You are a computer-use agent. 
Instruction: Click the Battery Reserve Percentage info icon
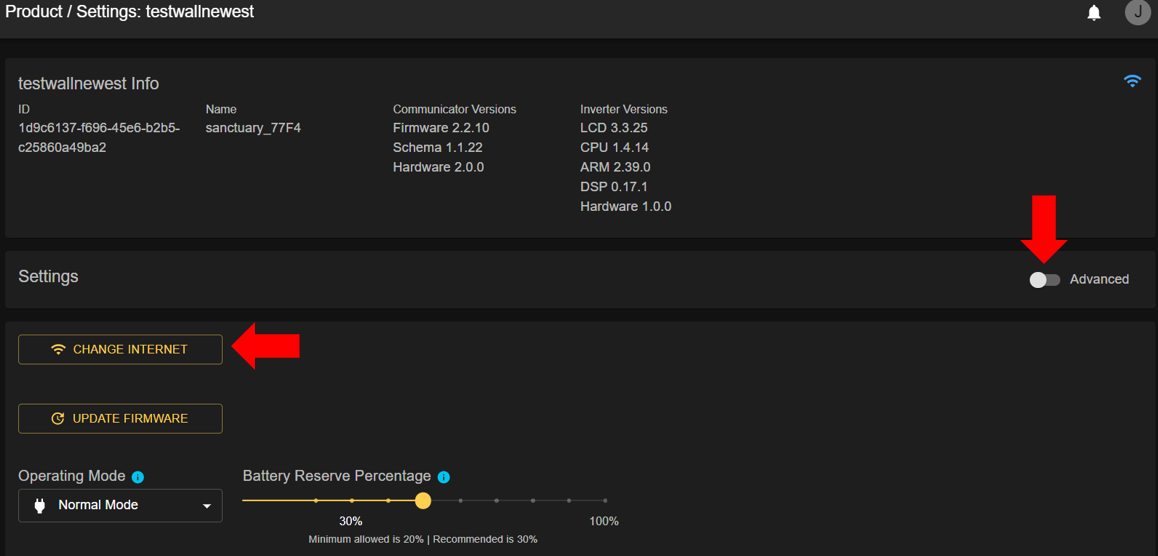pyautogui.click(x=444, y=477)
